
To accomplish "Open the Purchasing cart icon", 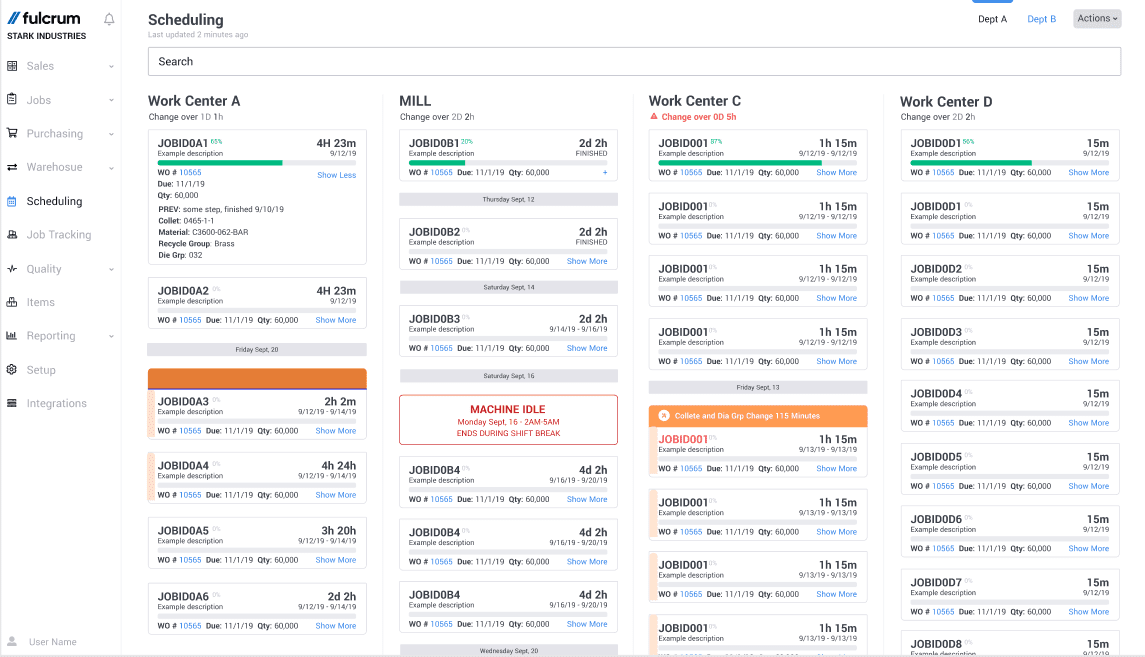I will pos(14,133).
